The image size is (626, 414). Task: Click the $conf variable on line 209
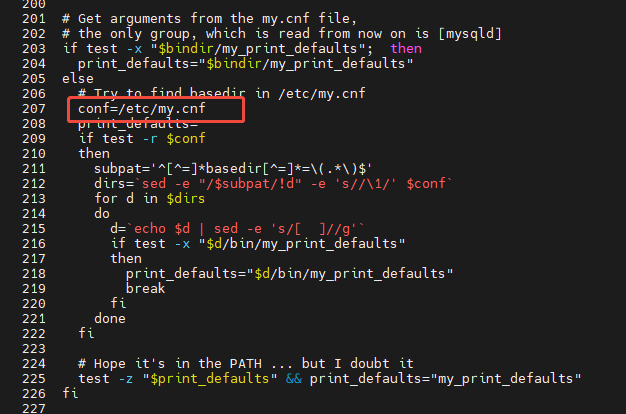186,139
